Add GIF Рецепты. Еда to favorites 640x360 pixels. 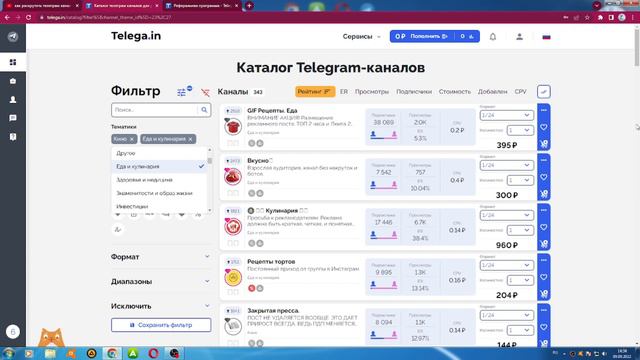pyautogui.click(x=544, y=127)
